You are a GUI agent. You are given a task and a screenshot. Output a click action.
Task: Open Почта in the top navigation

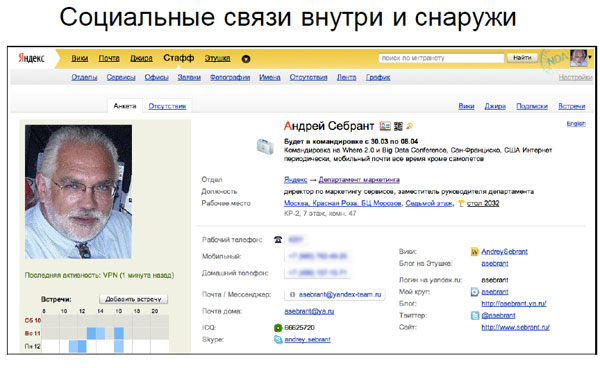(x=109, y=58)
